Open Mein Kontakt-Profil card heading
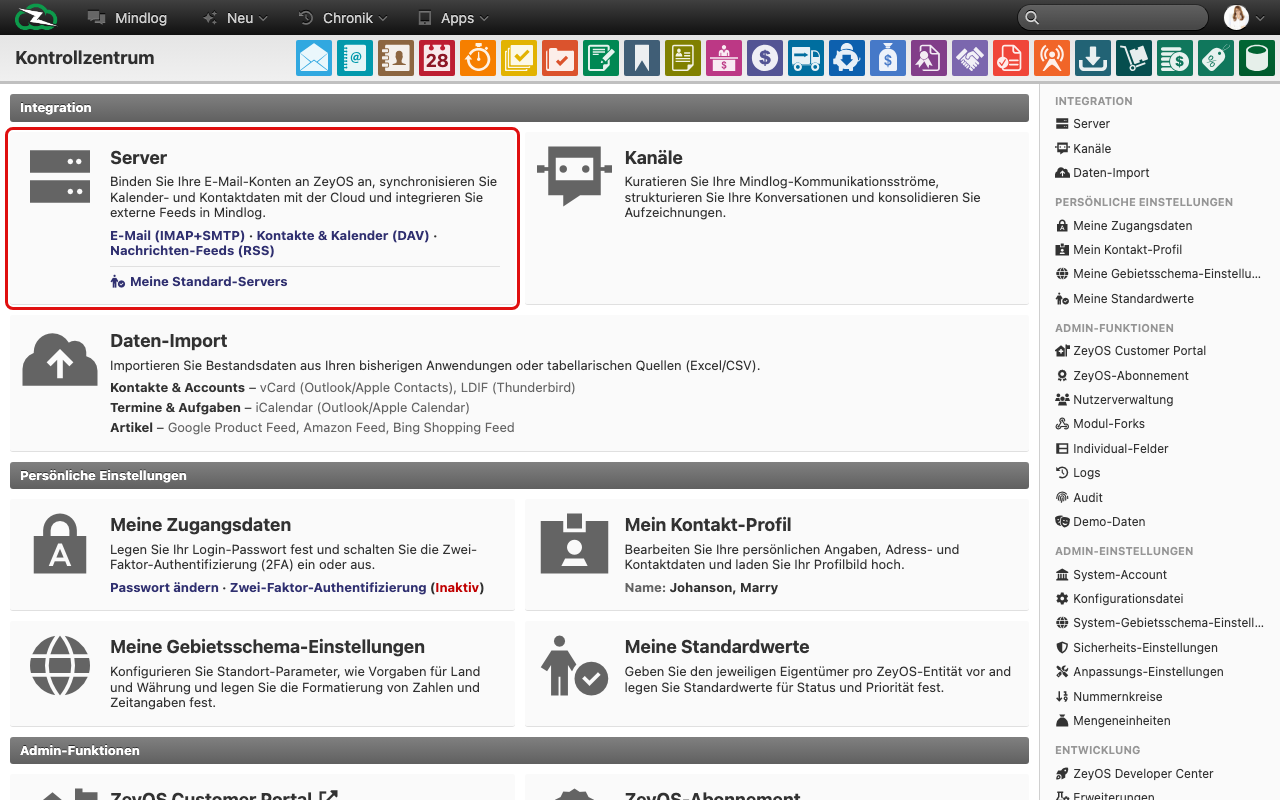The image size is (1280, 800). tap(708, 525)
